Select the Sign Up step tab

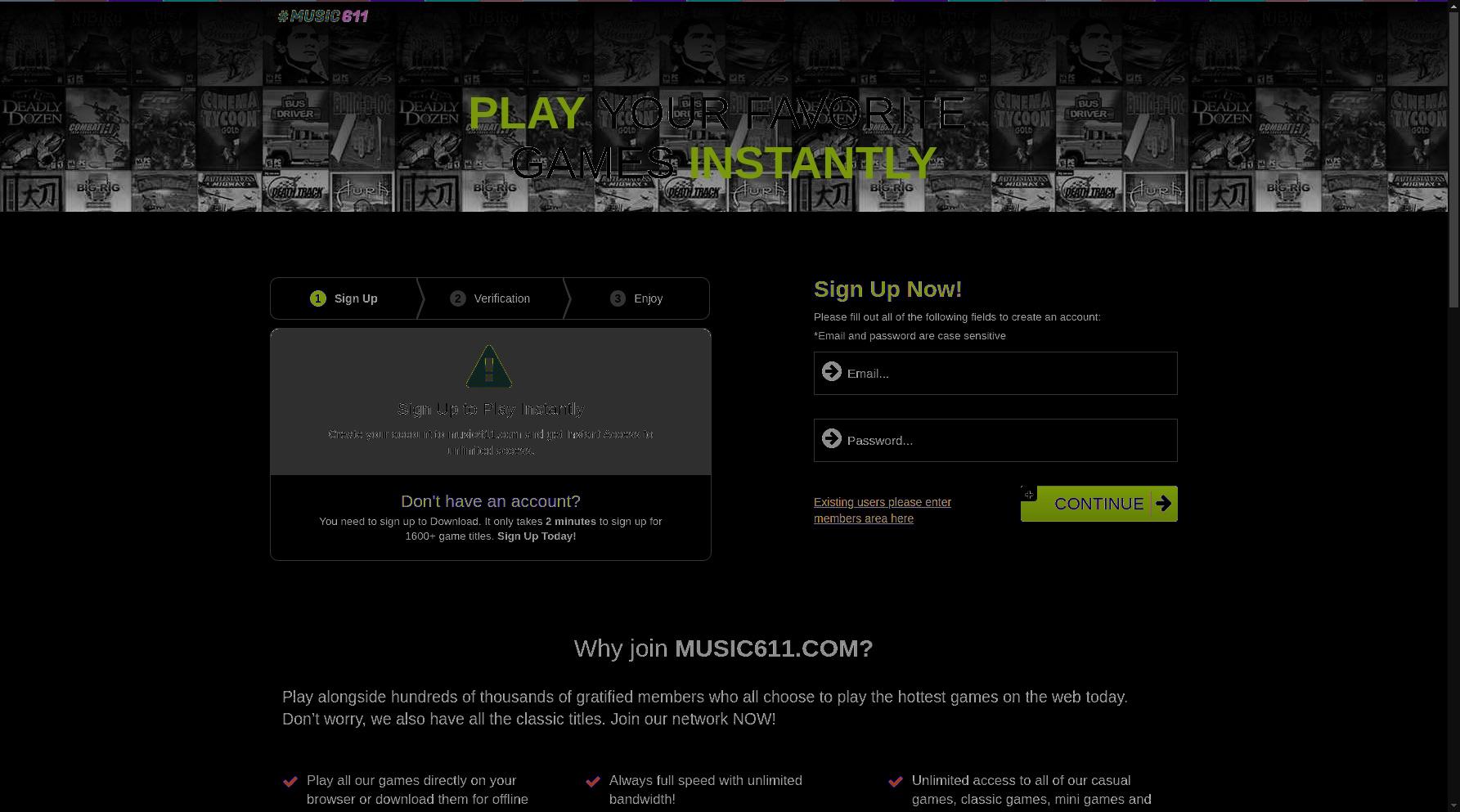[344, 298]
